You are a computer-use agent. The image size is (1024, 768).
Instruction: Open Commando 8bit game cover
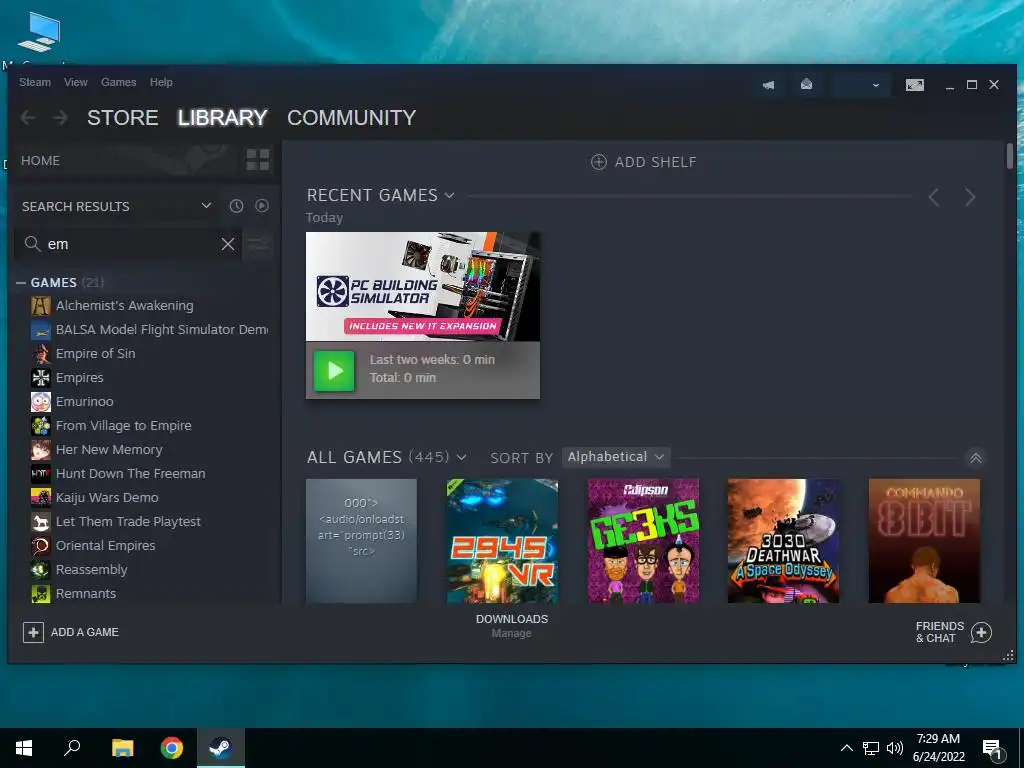point(924,541)
